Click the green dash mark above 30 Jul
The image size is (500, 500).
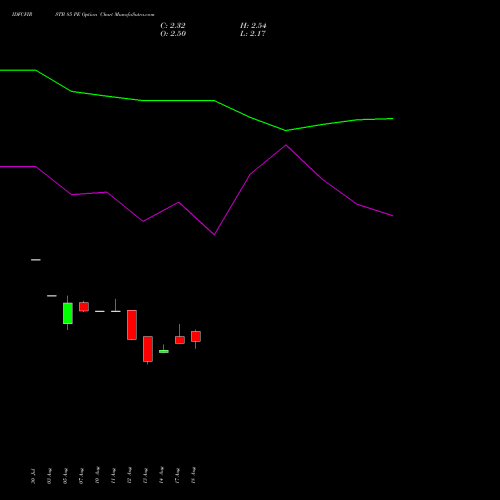(36, 260)
